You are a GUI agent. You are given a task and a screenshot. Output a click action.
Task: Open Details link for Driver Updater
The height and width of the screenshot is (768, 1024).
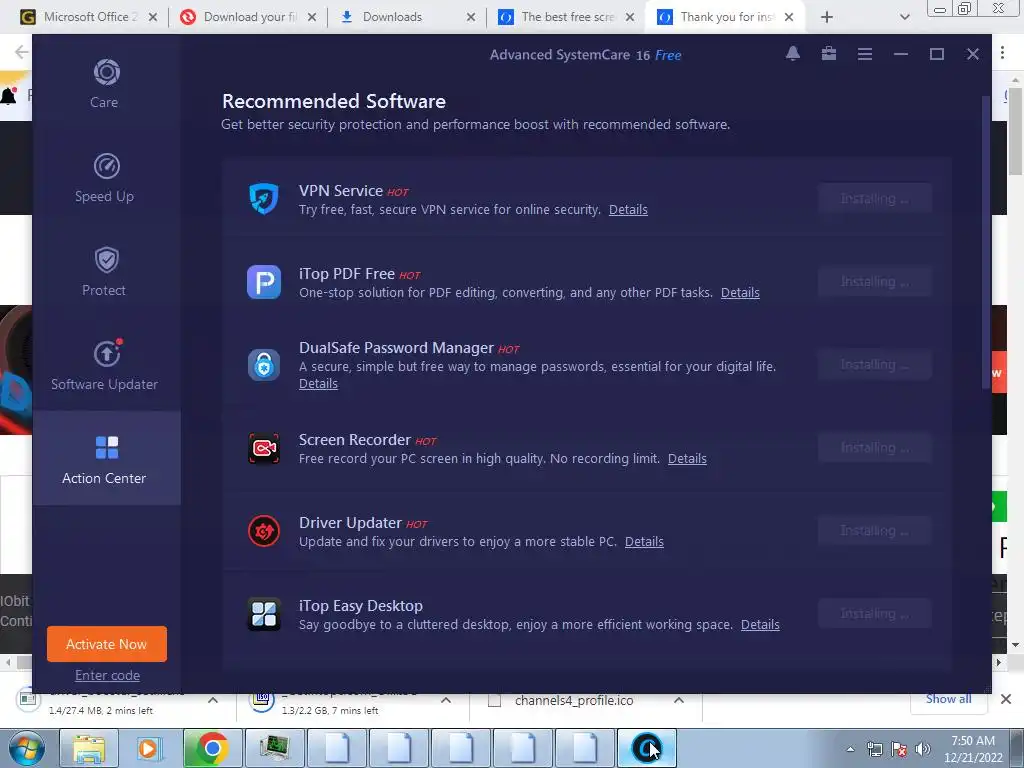(644, 541)
